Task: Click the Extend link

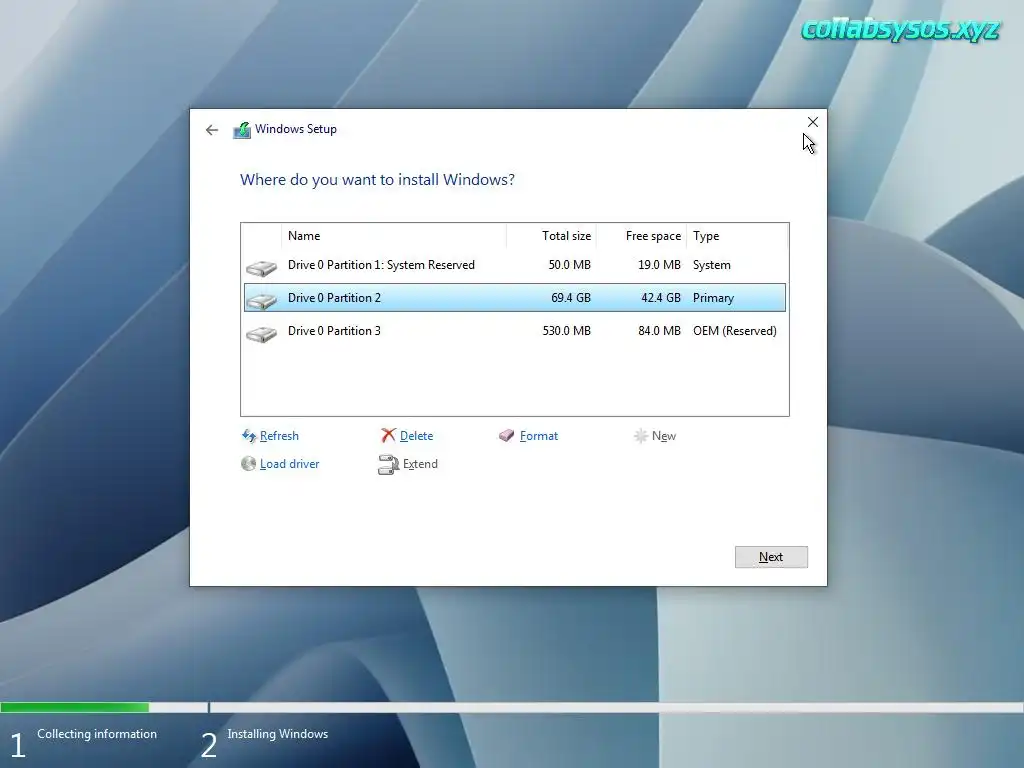Action: (420, 464)
